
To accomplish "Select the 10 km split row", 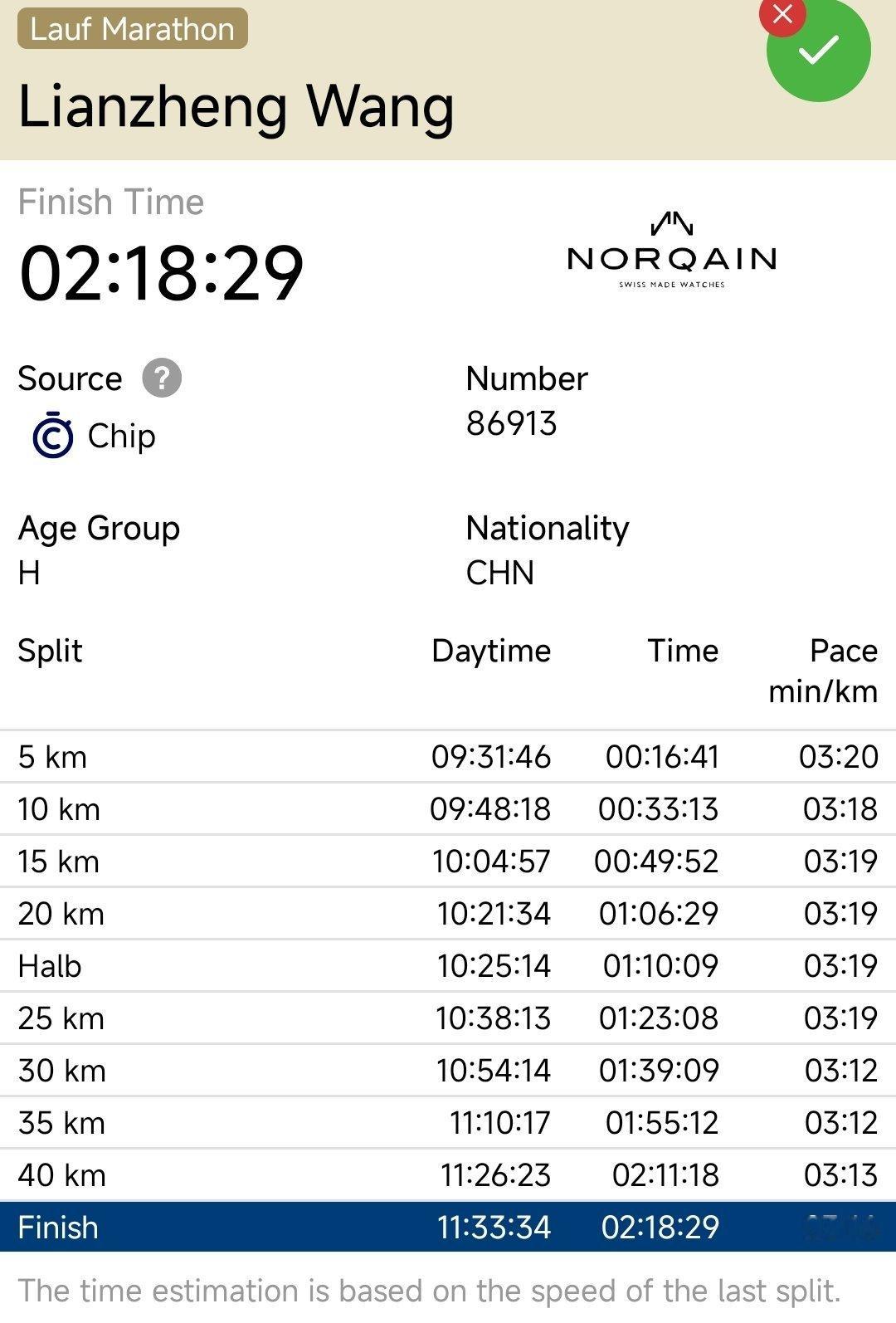I will pos(448,809).
